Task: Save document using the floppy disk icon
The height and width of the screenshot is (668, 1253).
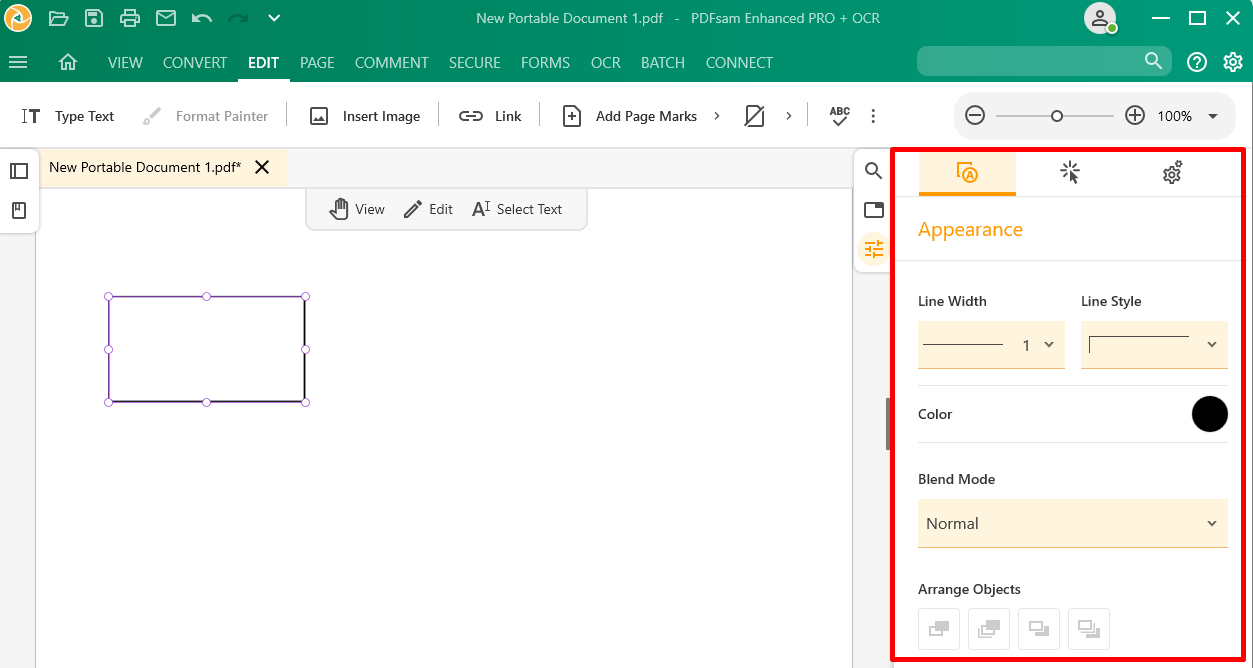Action: pos(94,18)
